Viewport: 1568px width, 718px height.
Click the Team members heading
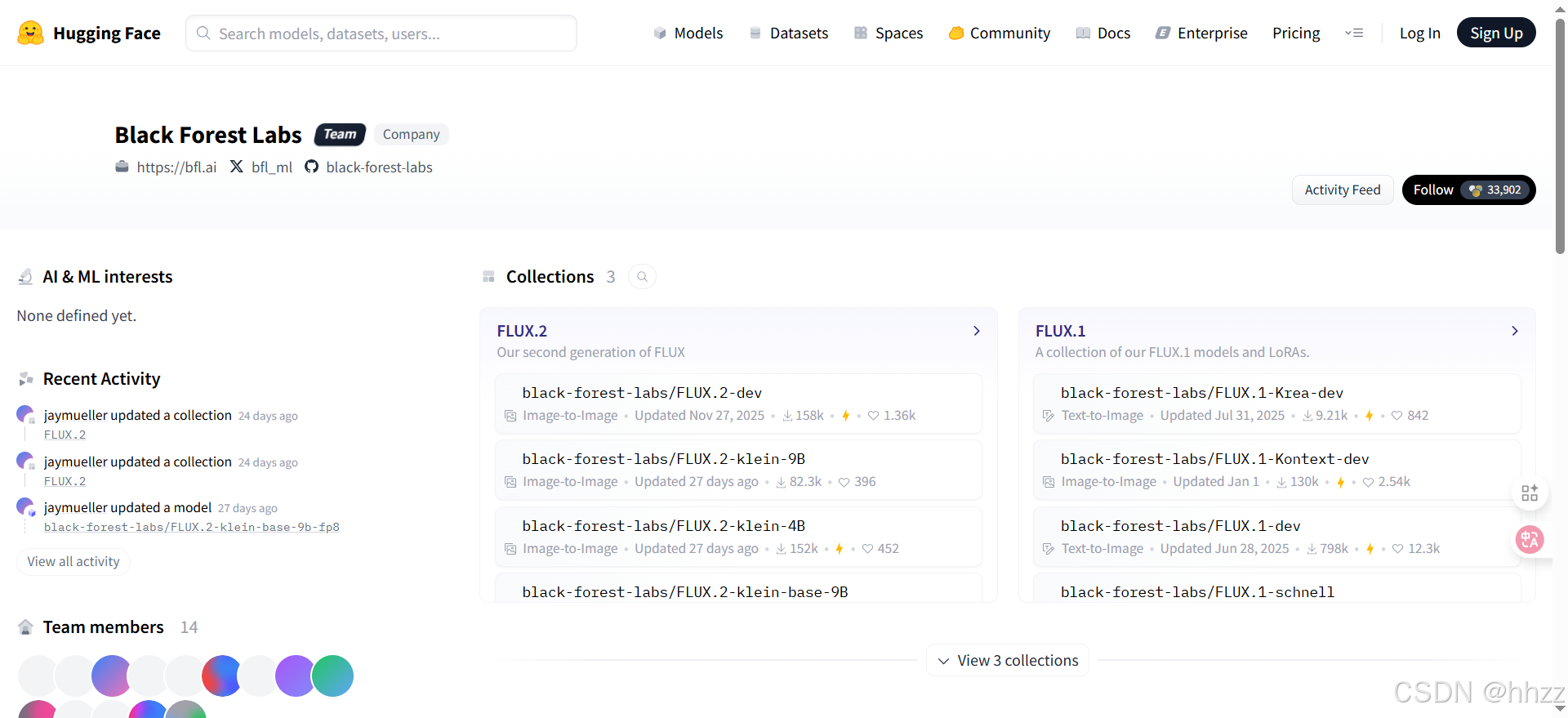pyautogui.click(x=104, y=627)
